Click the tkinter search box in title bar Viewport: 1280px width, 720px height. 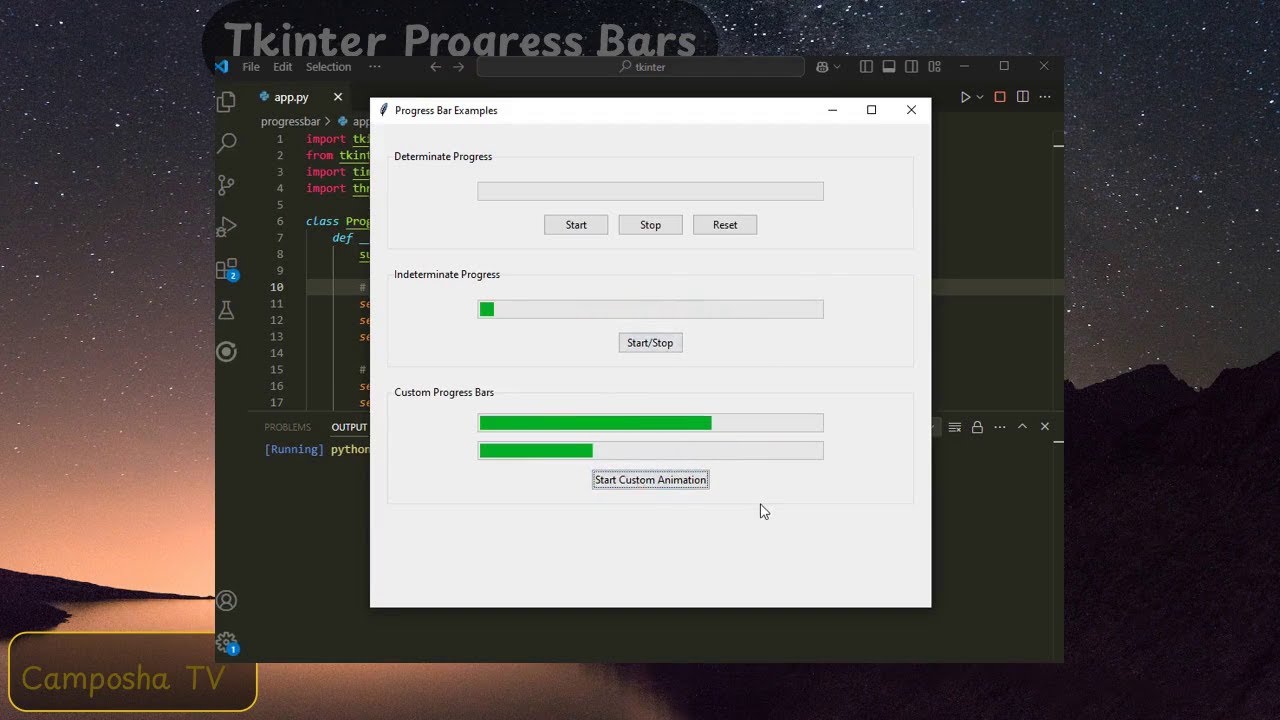641,67
